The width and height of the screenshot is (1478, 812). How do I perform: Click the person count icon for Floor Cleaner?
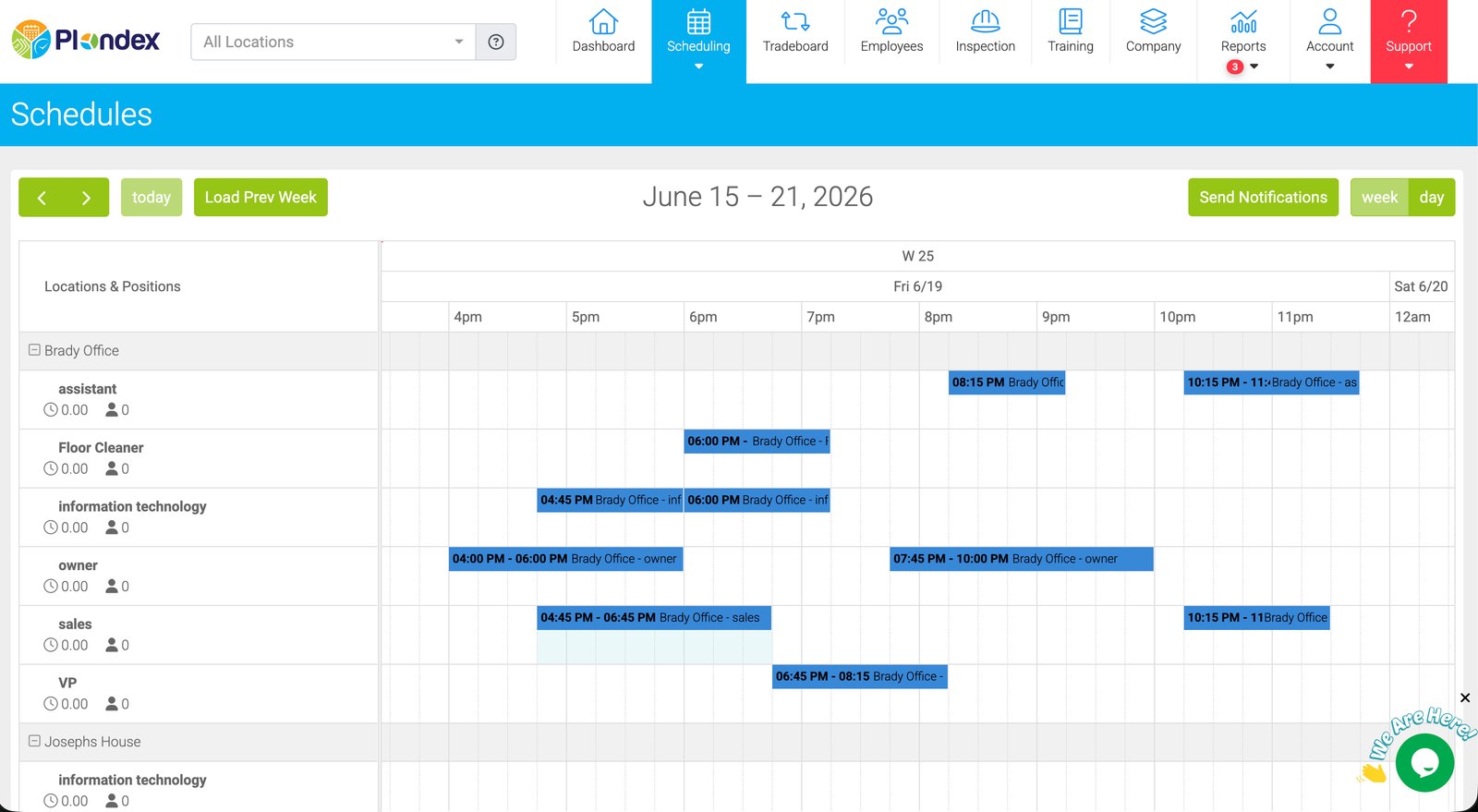click(x=112, y=469)
